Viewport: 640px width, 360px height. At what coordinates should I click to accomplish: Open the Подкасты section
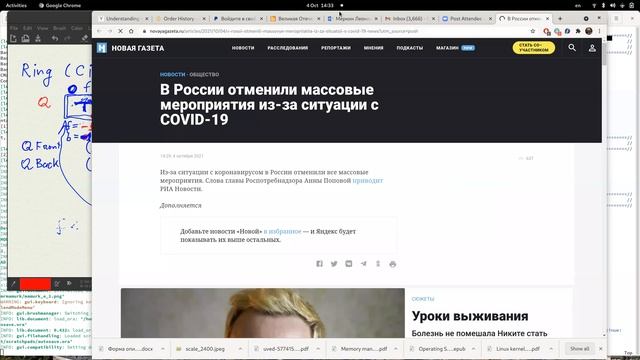(409, 48)
